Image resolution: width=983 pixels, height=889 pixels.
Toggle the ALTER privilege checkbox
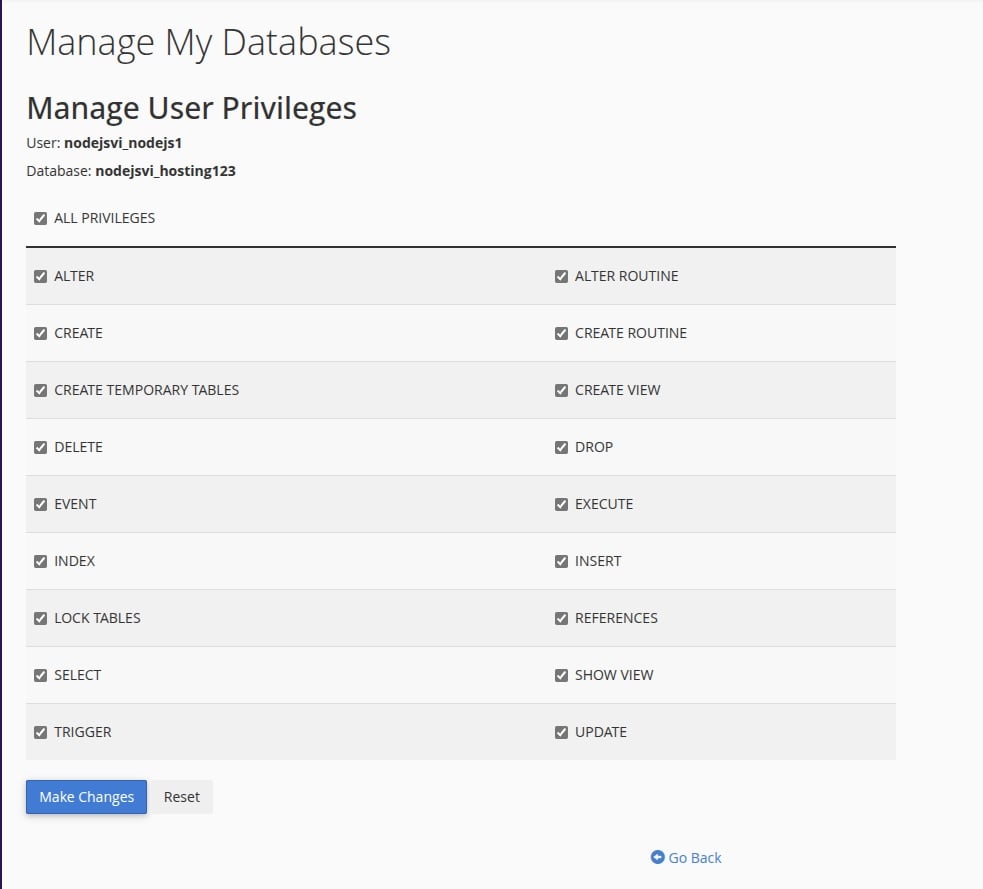click(x=41, y=276)
